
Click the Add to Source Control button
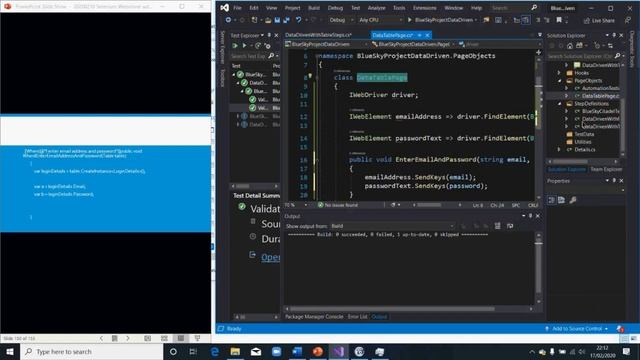[x=576, y=329]
